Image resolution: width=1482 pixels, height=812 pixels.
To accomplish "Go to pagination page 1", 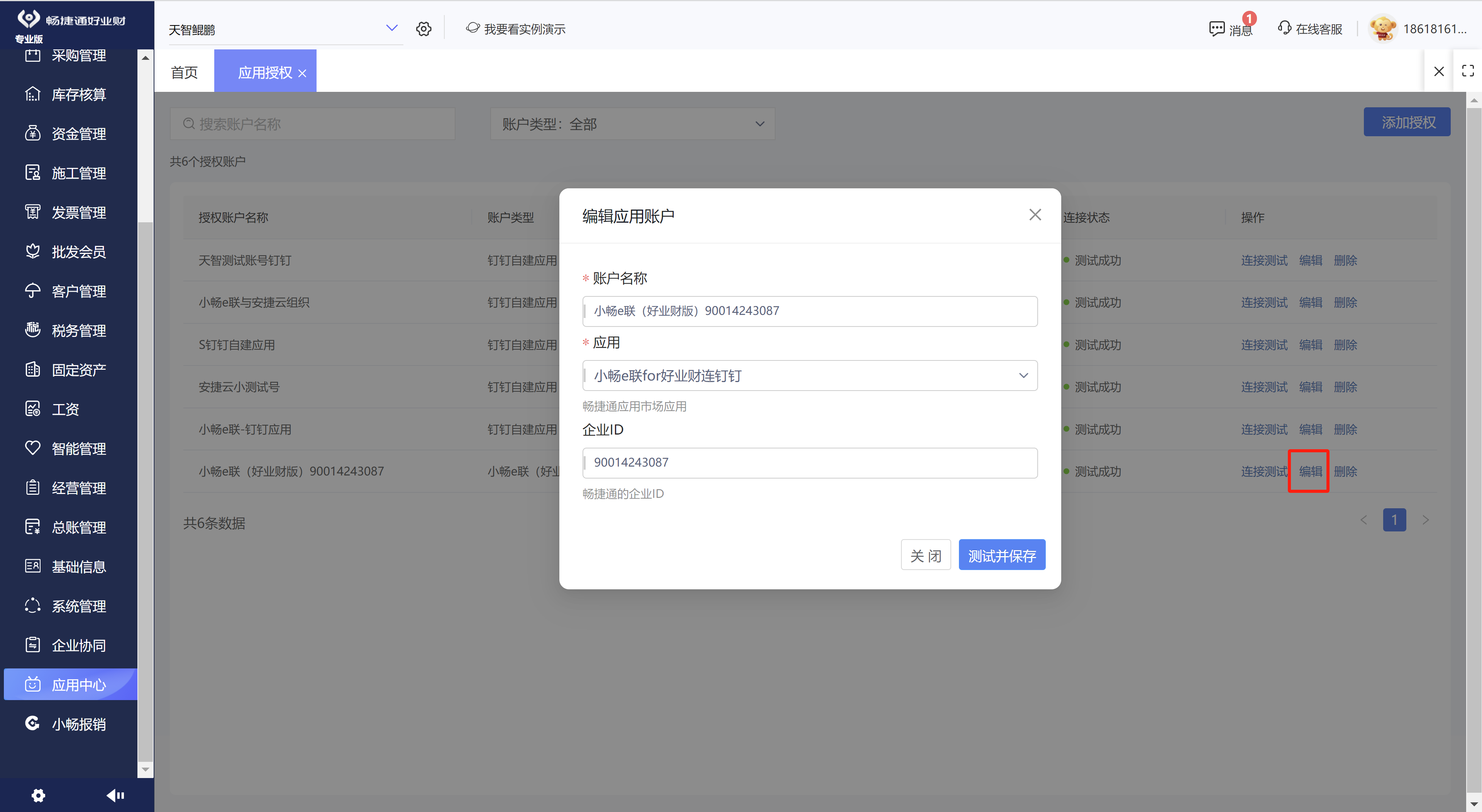I will point(1394,520).
